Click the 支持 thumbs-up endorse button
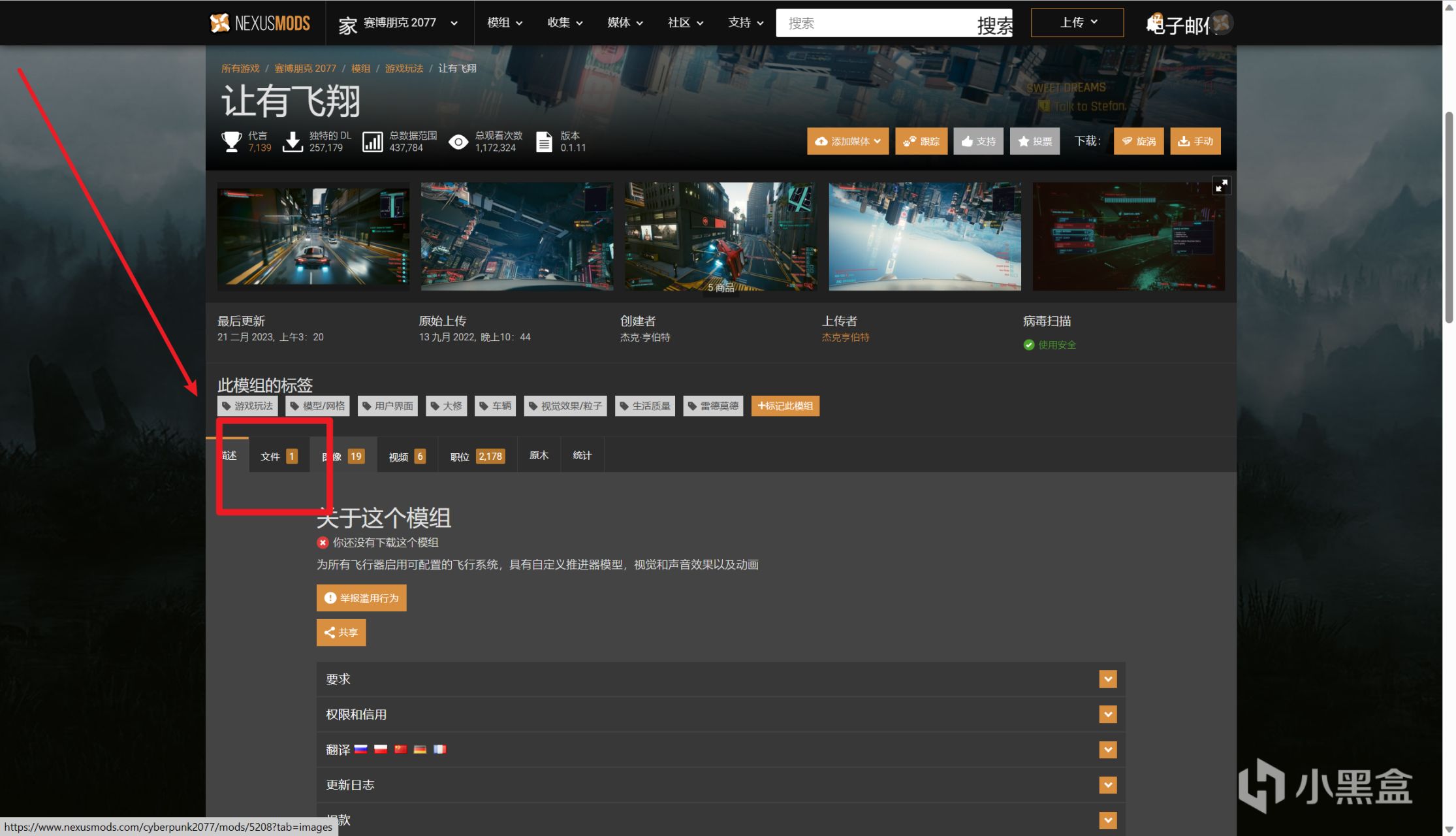The image size is (1456, 836). click(x=978, y=141)
